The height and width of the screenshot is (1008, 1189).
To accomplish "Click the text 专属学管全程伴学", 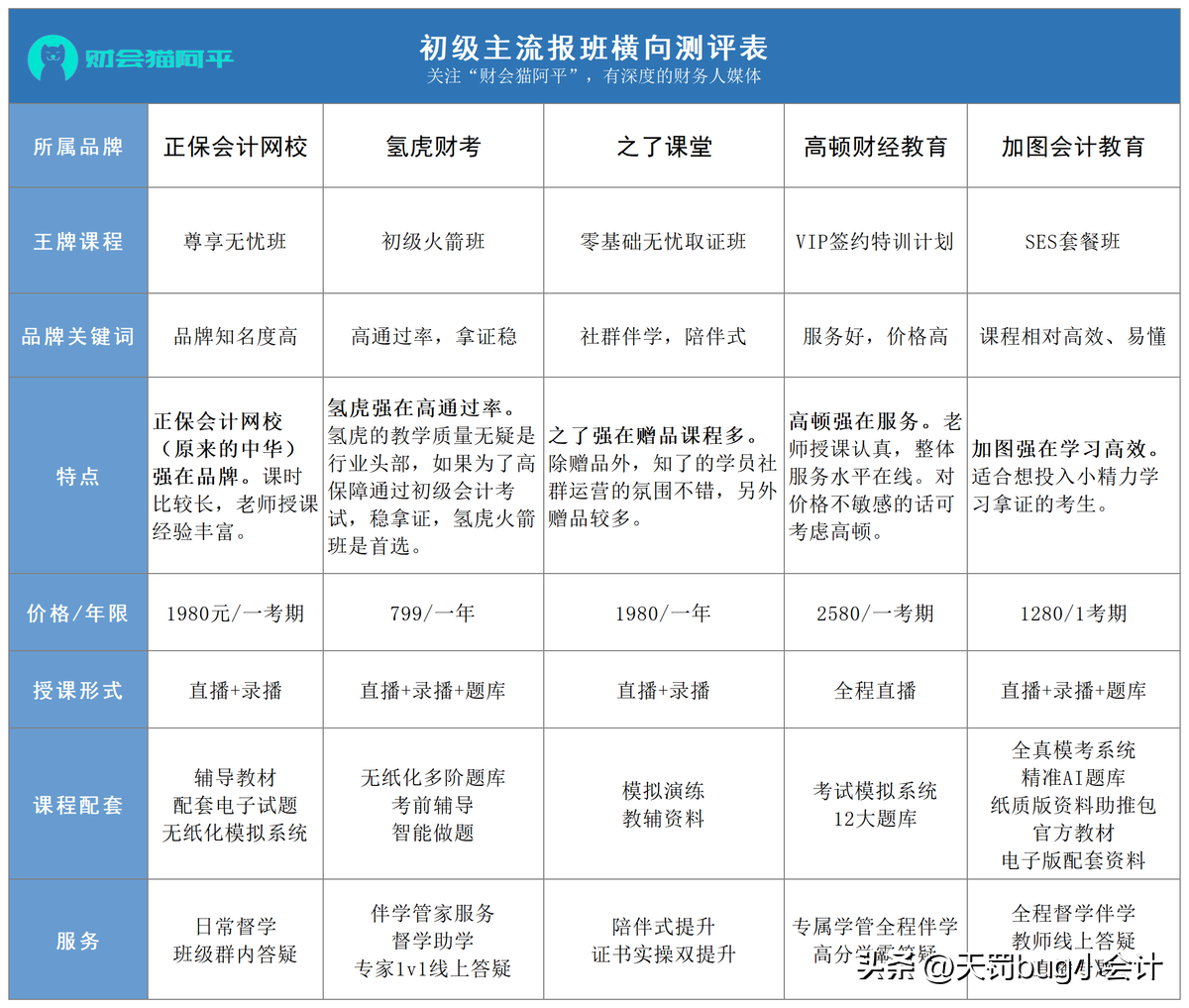I will coord(876,927).
